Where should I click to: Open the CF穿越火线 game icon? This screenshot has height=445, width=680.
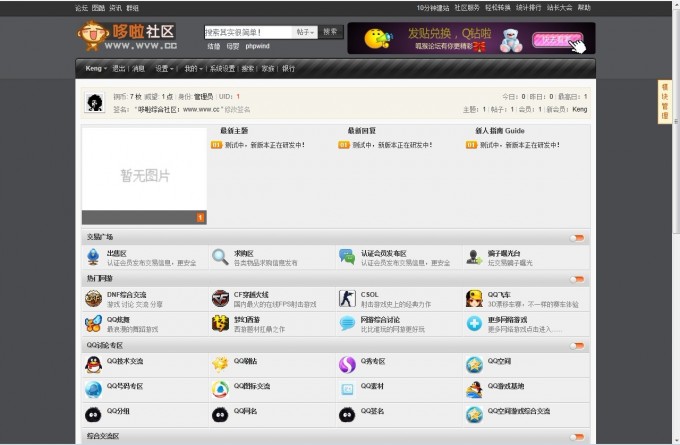pyautogui.click(x=220, y=299)
